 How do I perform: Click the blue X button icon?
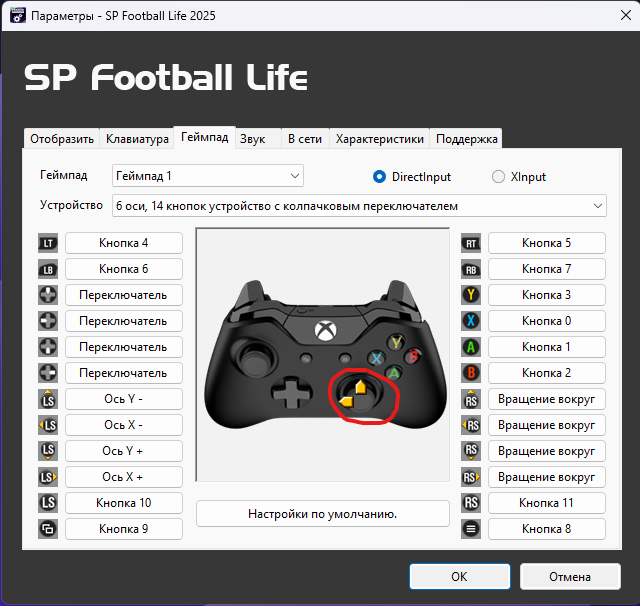pyautogui.click(x=471, y=321)
